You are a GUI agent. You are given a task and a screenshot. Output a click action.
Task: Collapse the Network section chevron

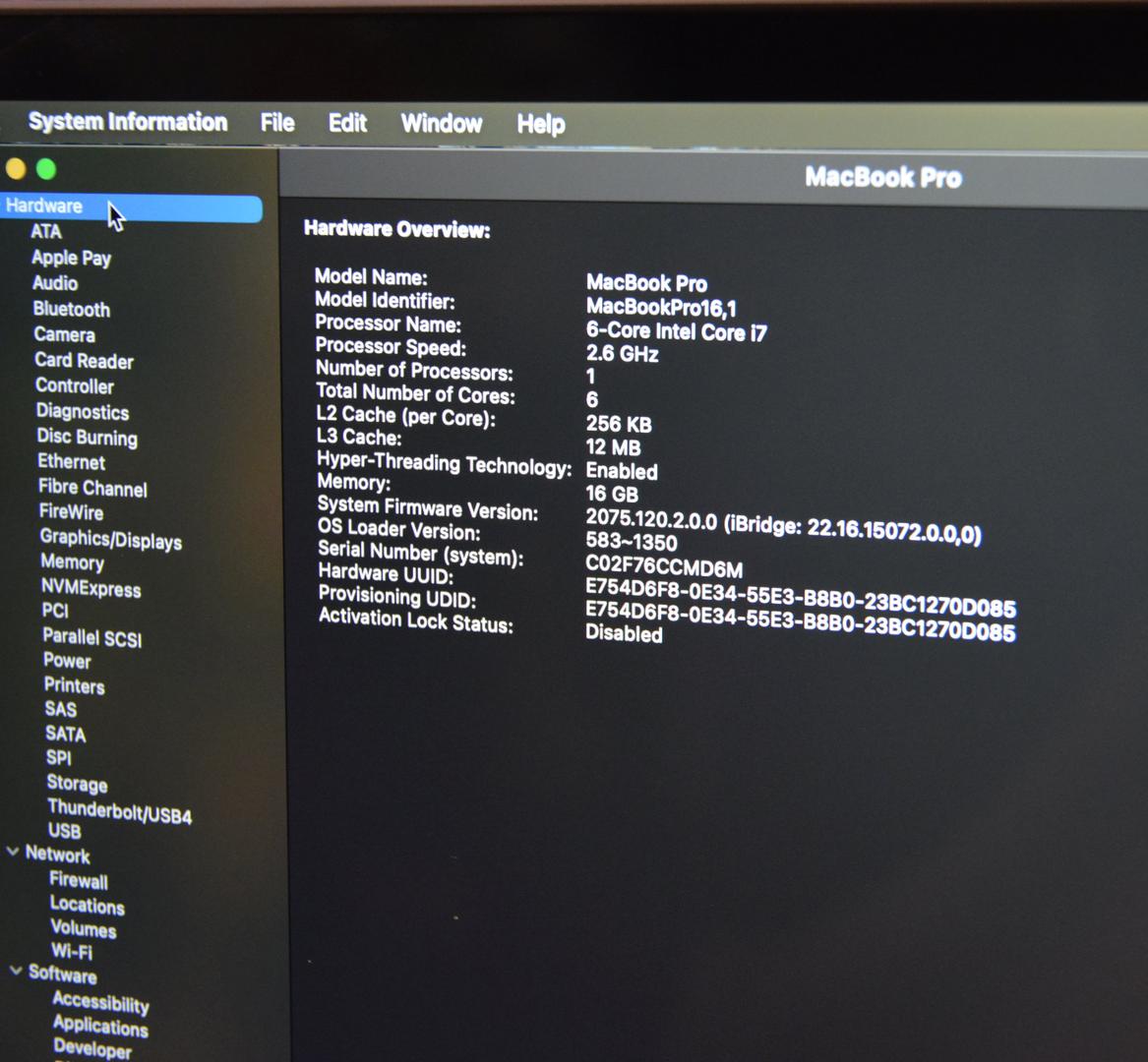click(x=13, y=852)
